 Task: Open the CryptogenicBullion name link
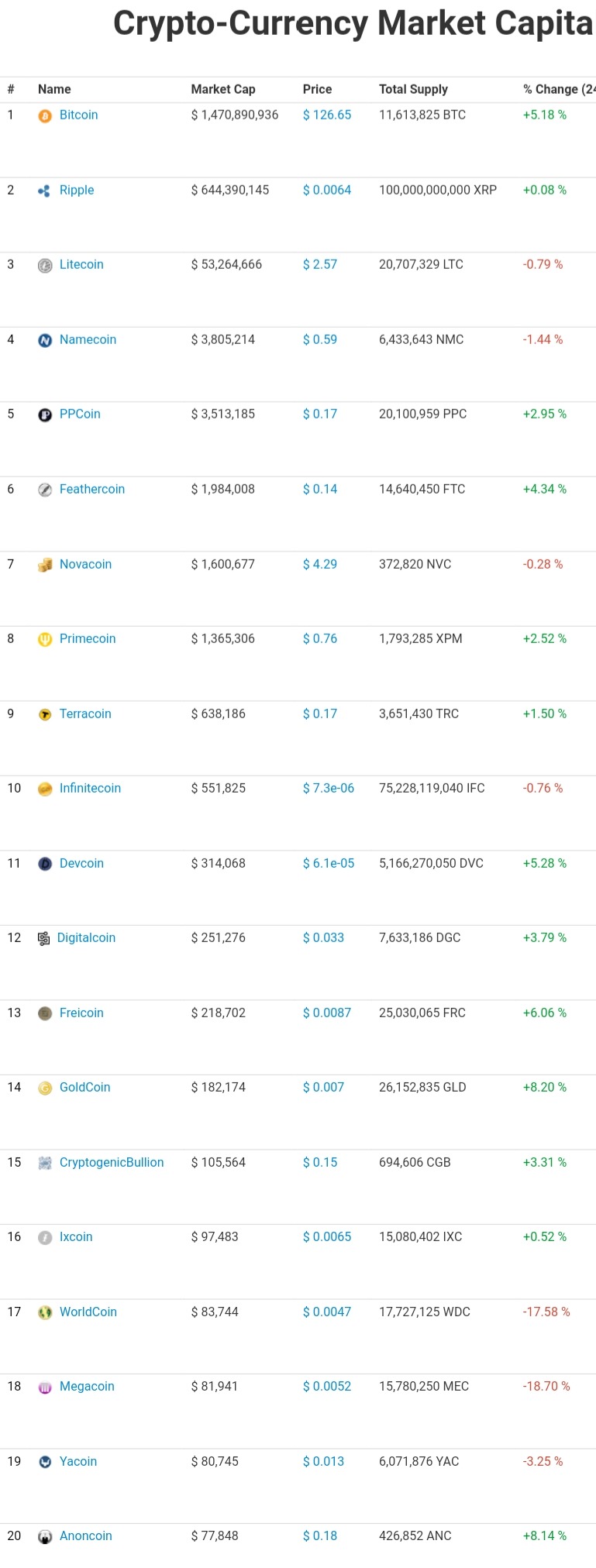tap(112, 1162)
